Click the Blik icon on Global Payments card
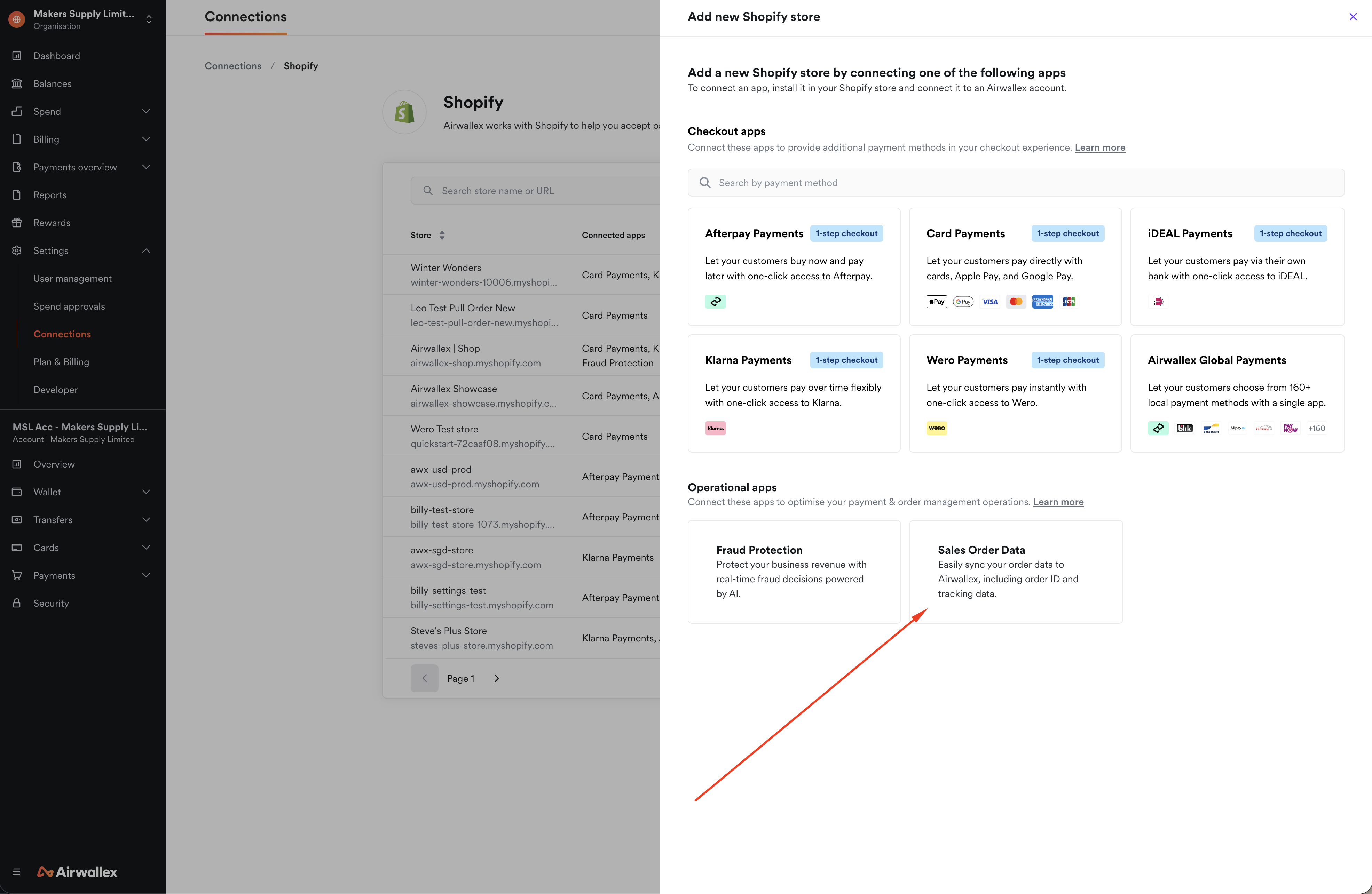1372x894 pixels. pyautogui.click(x=1185, y=428)
